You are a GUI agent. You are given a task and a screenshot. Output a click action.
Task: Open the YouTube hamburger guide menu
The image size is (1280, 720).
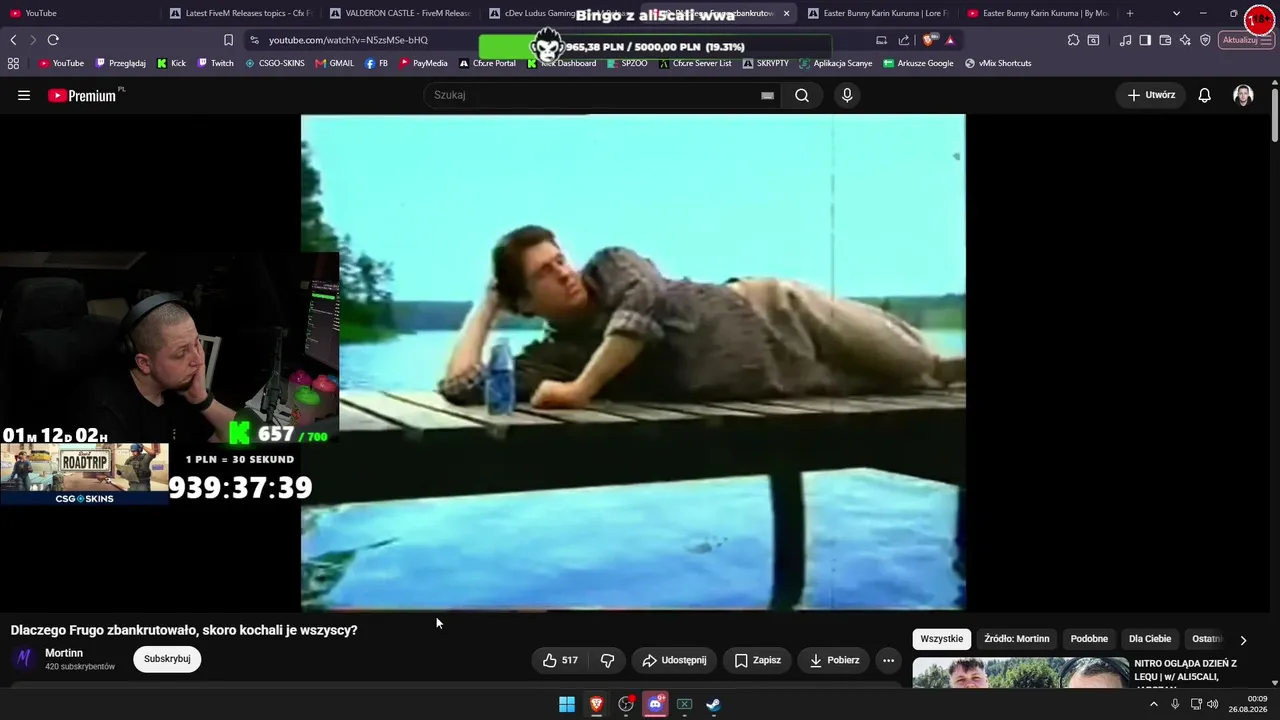[24, 95]
